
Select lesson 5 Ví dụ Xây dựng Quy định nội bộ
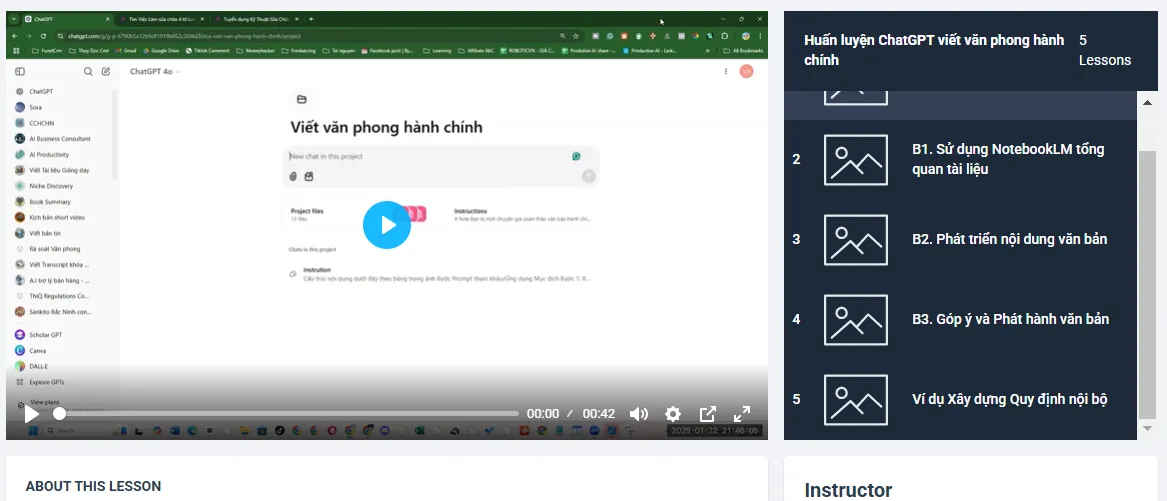tap(960, 399)
